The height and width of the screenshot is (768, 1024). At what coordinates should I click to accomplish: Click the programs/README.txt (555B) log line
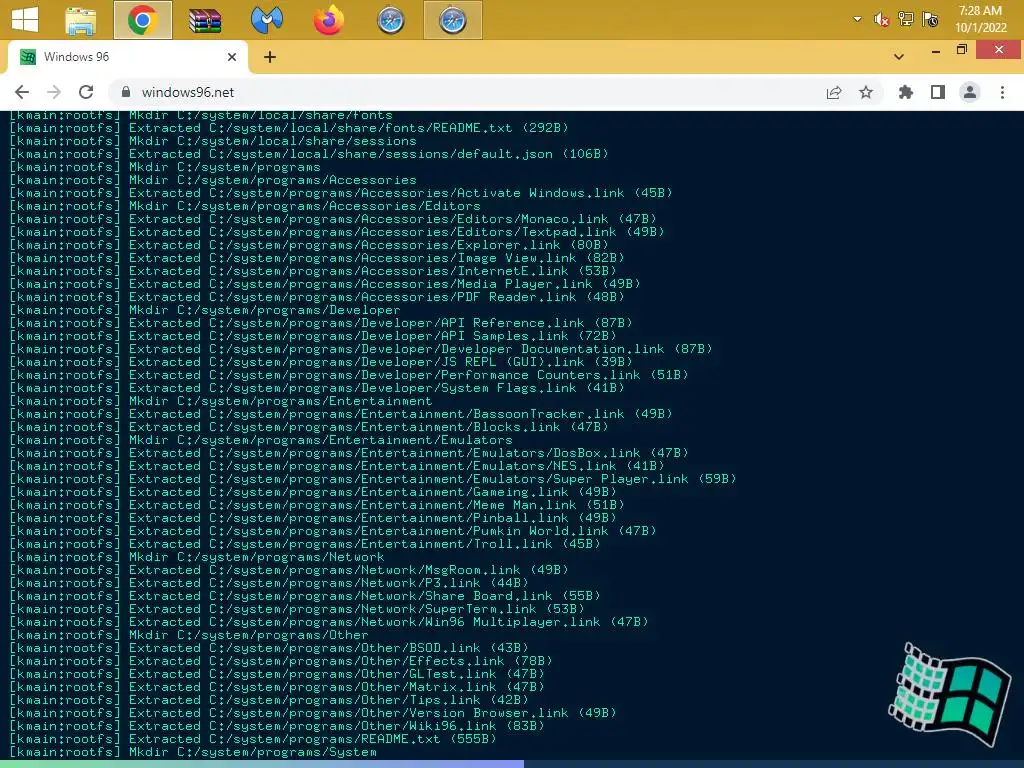[253, 739]
